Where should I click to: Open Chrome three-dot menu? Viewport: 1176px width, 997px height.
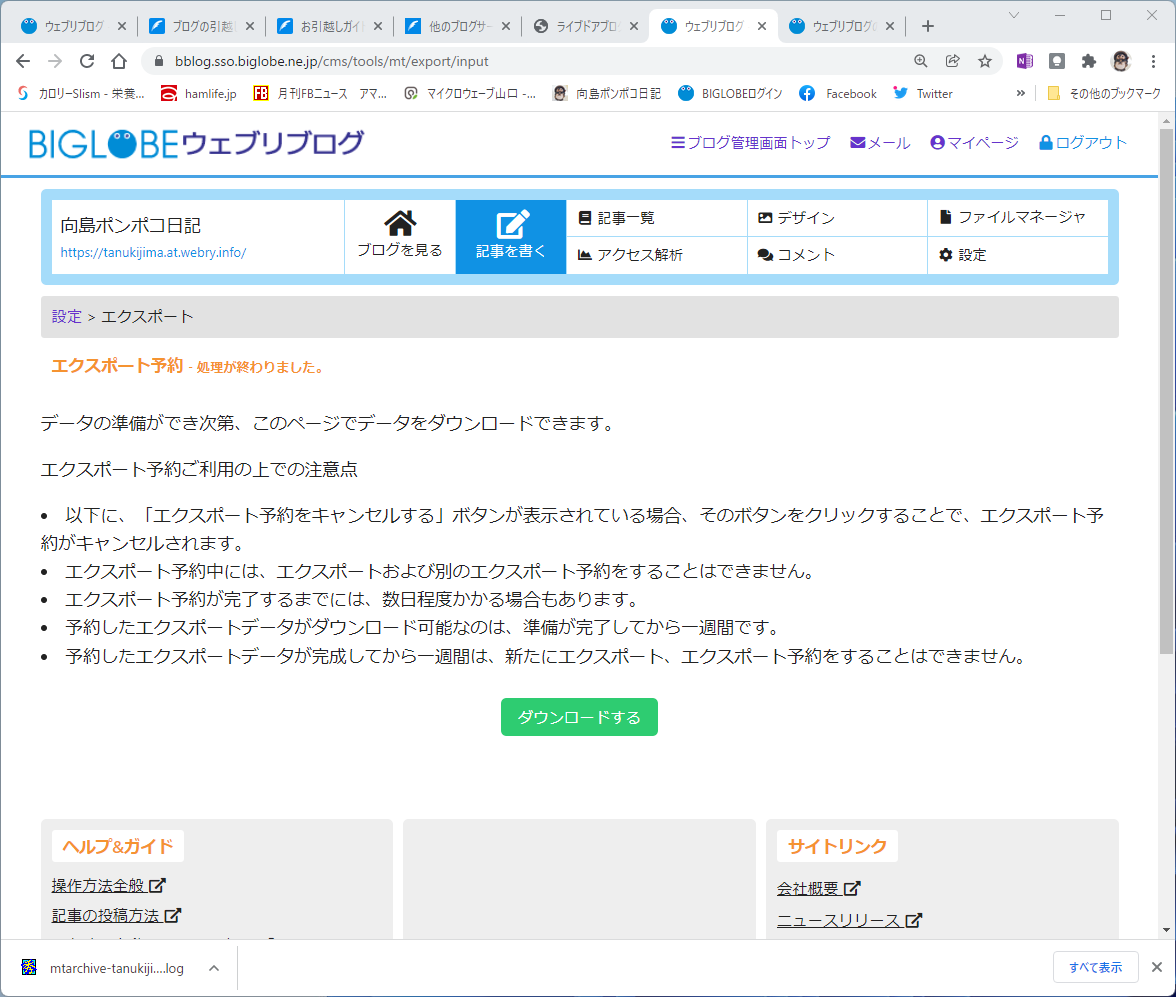[1154, 62]
